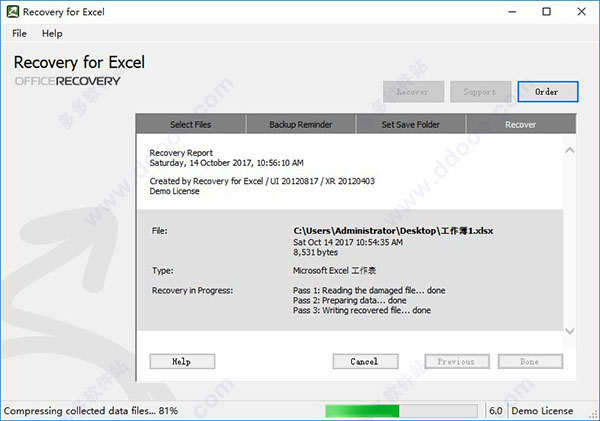The image size is (600, 421).
Task: Switch to the Set Save Folder tab
Action: click(411, 124)
